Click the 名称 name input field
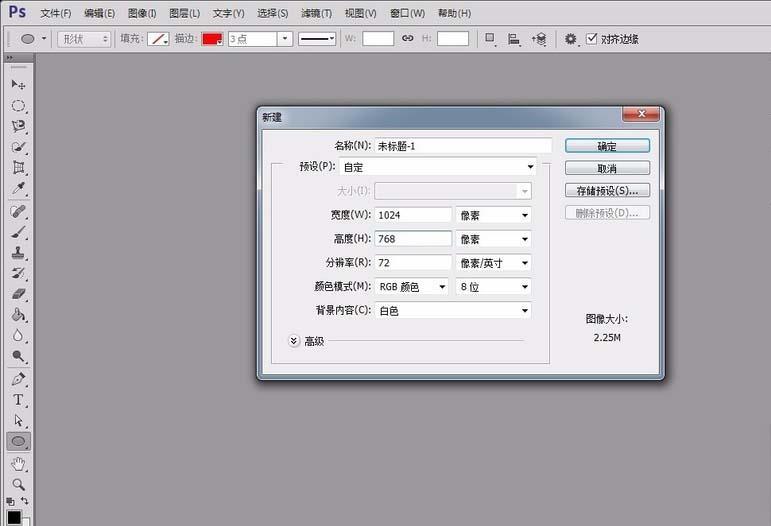The width and height of the screenshot is (771, 526). [x=463, y=146]
